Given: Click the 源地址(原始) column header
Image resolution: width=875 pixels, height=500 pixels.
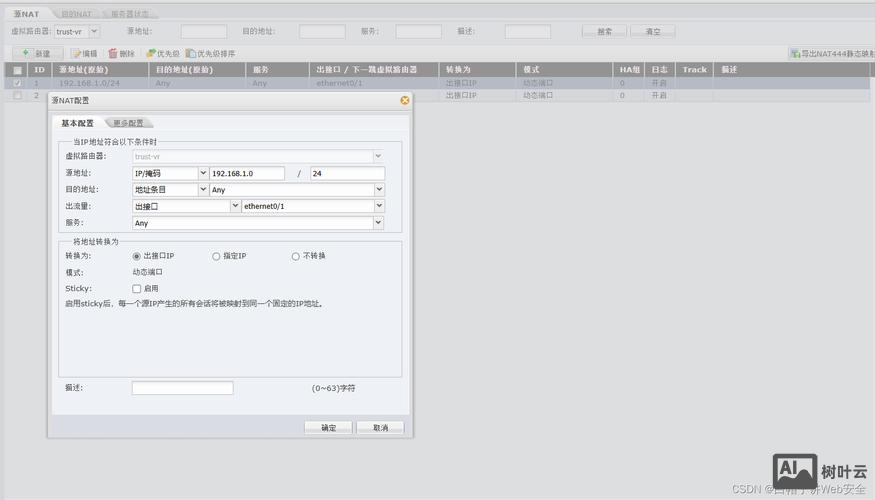Looking at the screenshot, I should (100, 70).
